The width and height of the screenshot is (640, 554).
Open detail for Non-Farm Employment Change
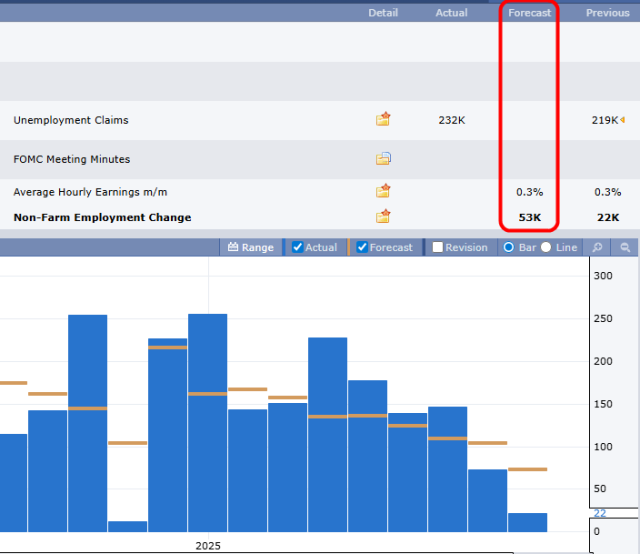coord(383,216)
